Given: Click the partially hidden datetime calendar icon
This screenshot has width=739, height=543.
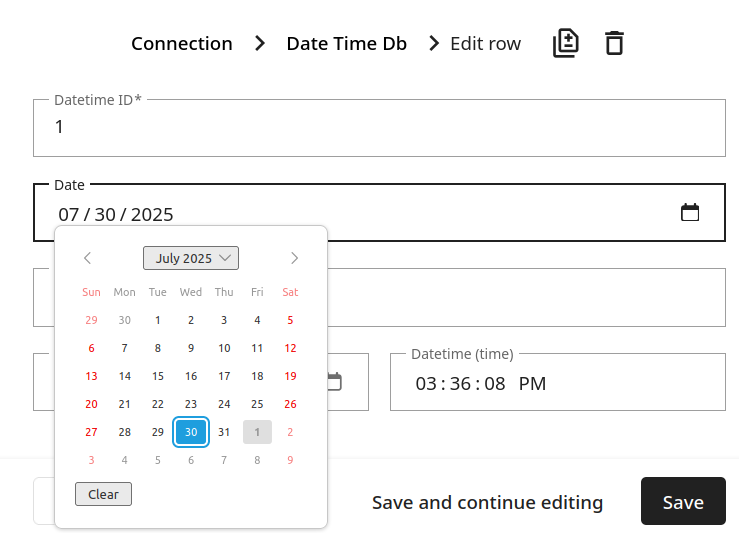Looking at the screenshot, I should pos(335,382).
